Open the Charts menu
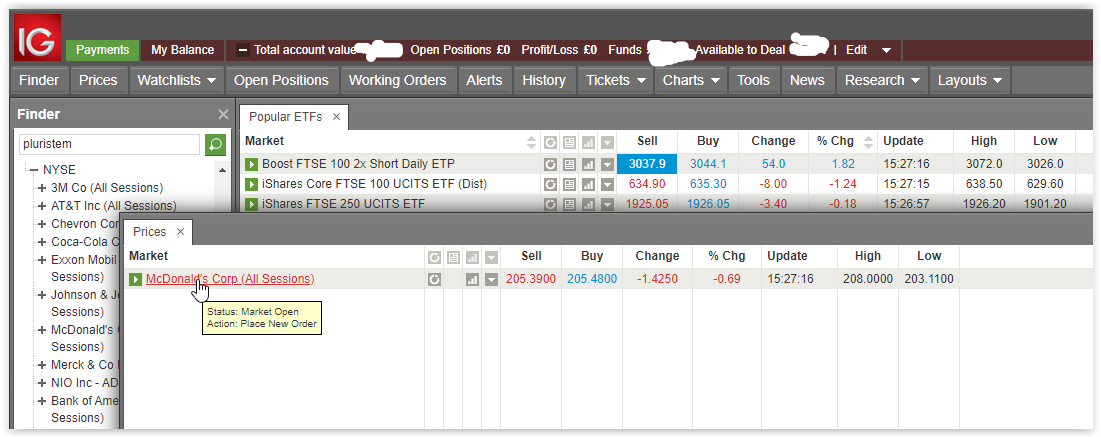The height and width of the screenshot is (437, 1101). coord(691,80)
